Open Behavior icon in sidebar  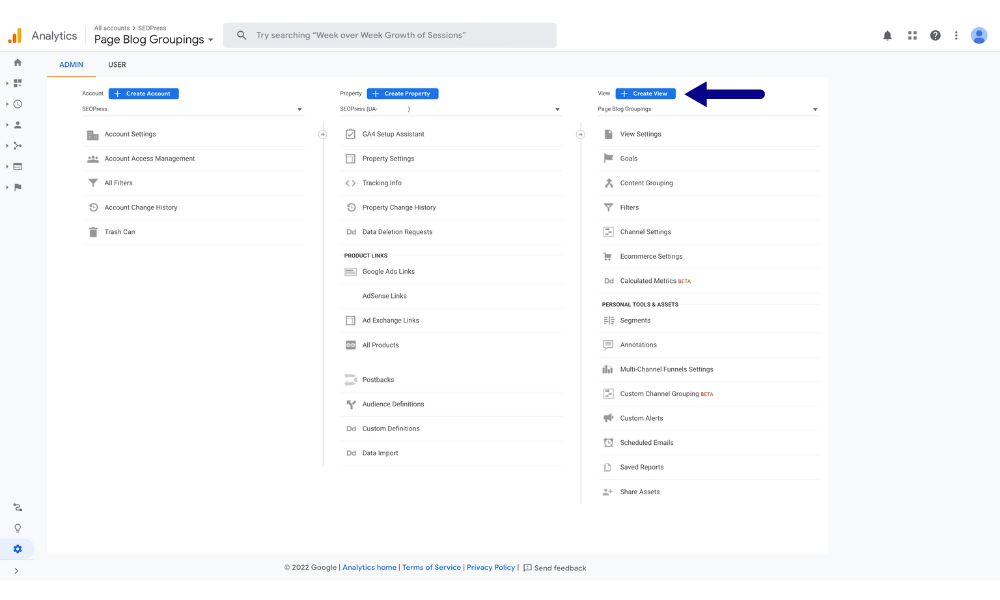pos(18,166)
